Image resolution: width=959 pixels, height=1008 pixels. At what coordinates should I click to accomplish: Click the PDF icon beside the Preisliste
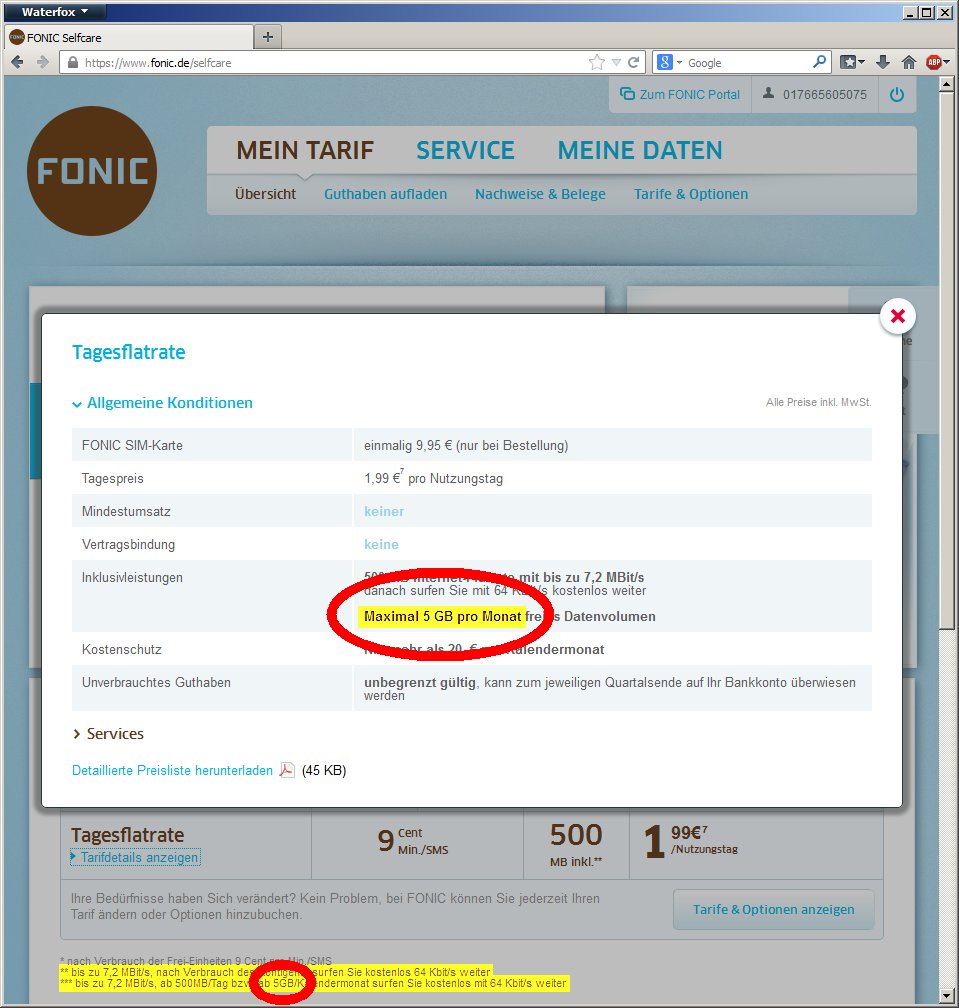(x=287, y=770)
